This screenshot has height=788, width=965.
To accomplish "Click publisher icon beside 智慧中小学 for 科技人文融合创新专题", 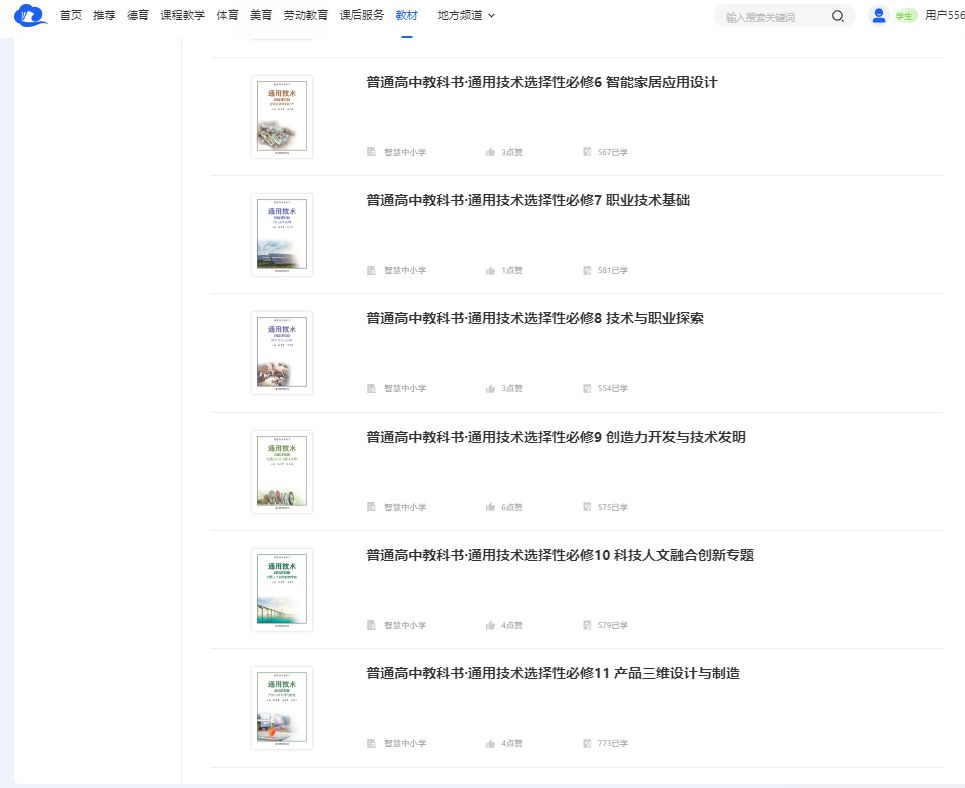I will click(372, 625).
